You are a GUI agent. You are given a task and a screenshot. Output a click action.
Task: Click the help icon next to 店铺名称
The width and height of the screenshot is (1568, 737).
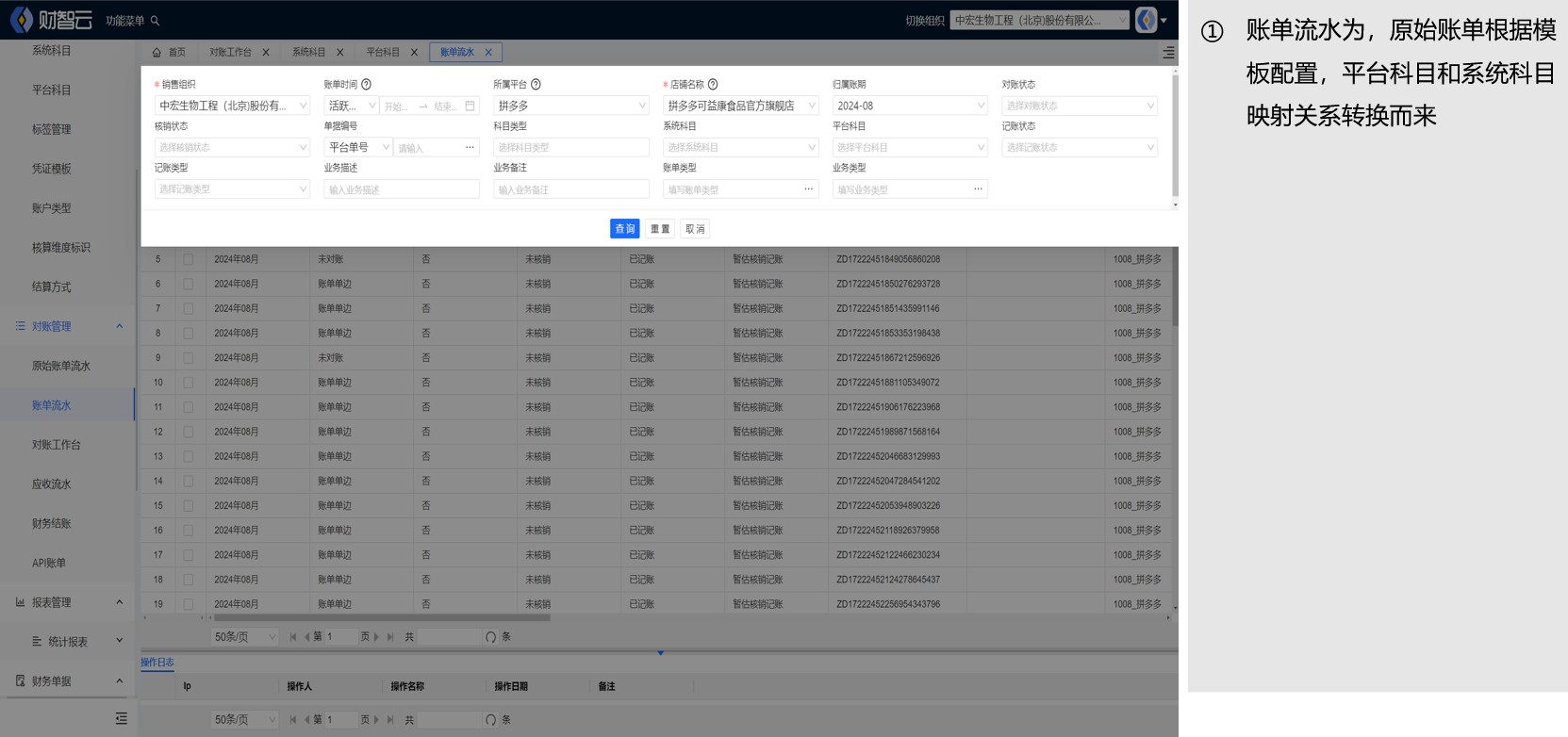(713, 85)
